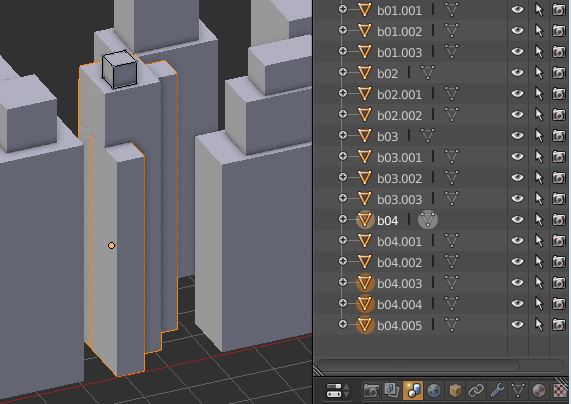This screenshot has height=404, width=571.
Task: Open the World properties globe tab
Action: coord(434,391)
